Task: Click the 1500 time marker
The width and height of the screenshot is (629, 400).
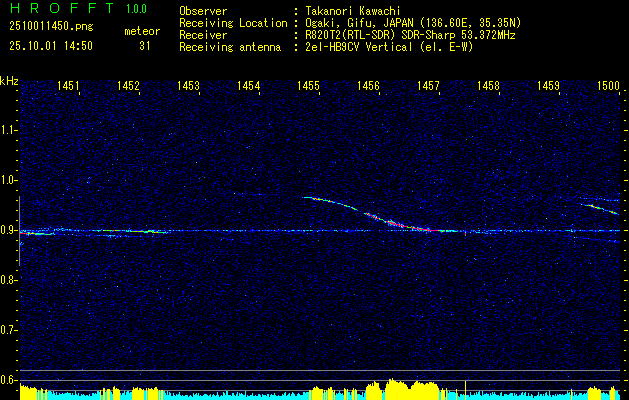Action: click(608, 87)
